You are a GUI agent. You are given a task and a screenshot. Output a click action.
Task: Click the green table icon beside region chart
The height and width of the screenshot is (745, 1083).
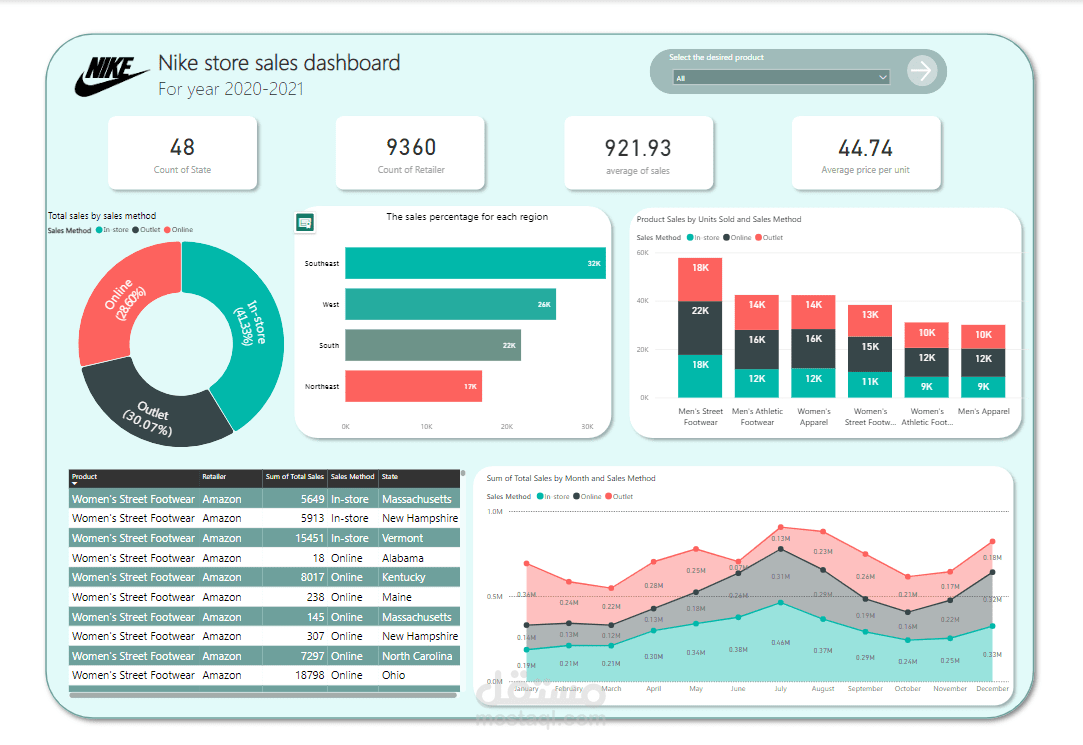click(305, 222)
